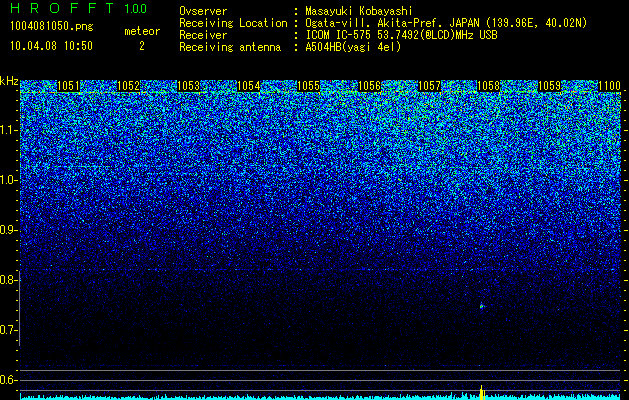This screenshot has height=400, width=629.
Task: Click the 1053 time marker
Action: pos(189,86)
